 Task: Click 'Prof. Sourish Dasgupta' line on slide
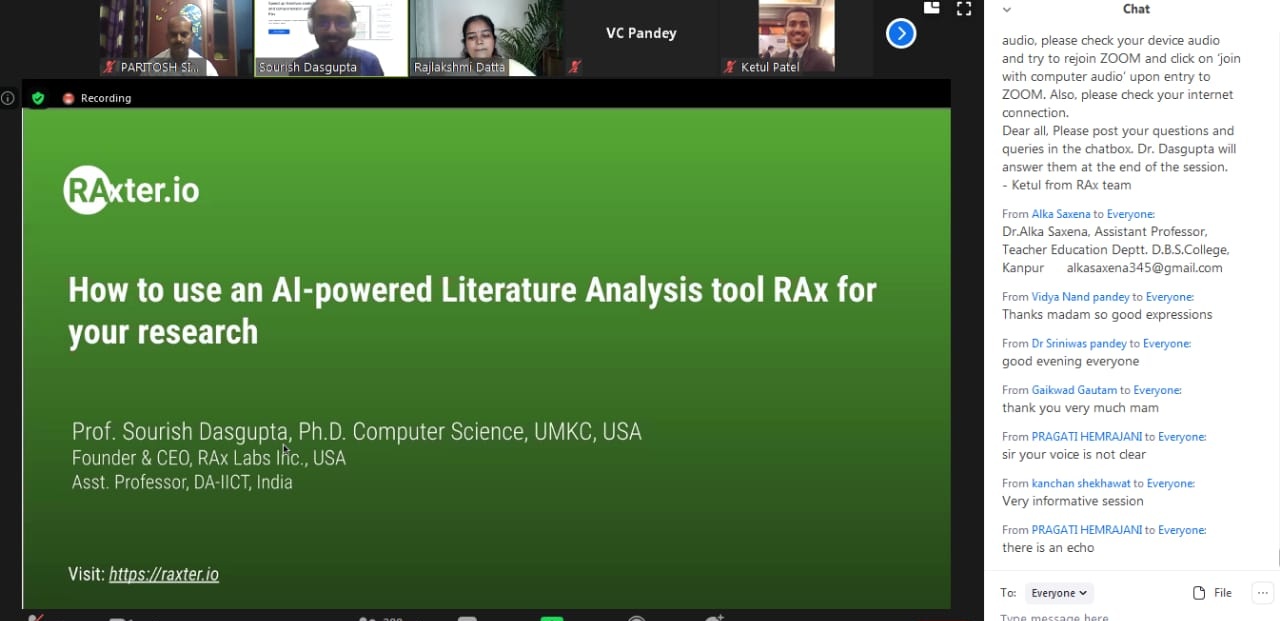click(357, 432)
